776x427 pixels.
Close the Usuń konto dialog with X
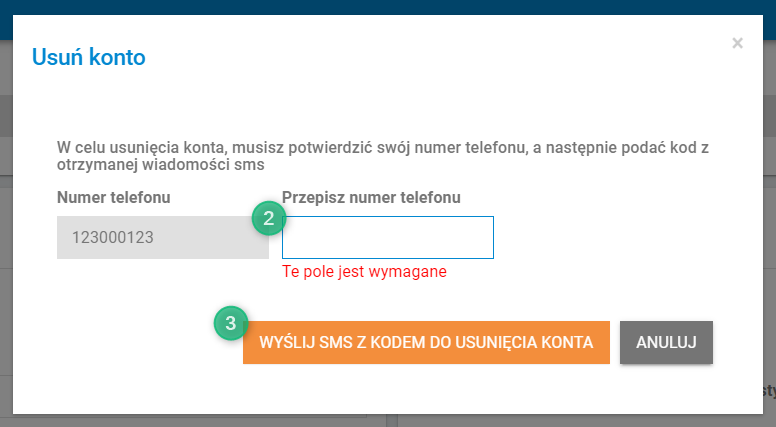pos(737,43)
